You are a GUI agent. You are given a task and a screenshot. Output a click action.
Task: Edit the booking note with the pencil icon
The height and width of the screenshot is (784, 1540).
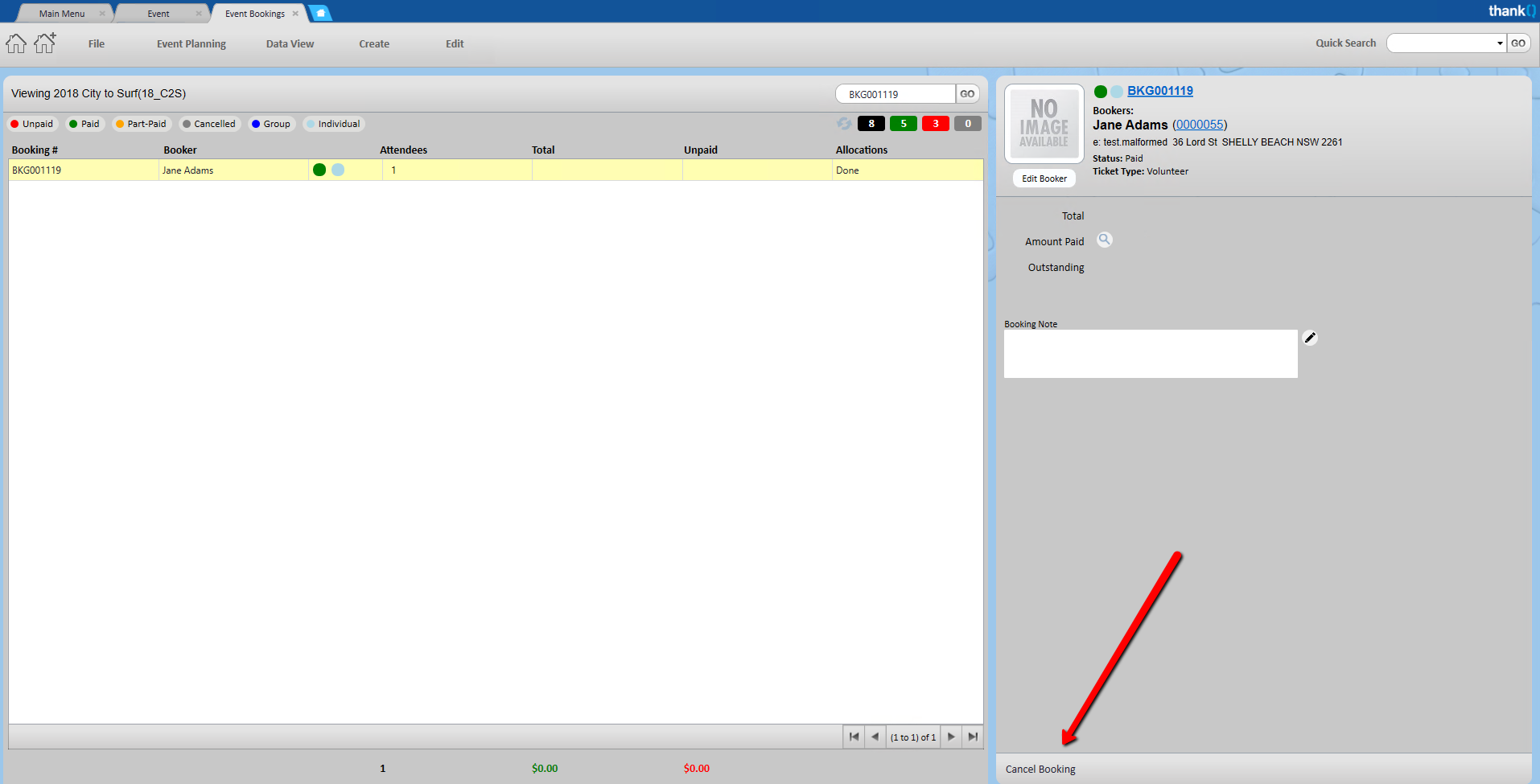(1310, 338)
